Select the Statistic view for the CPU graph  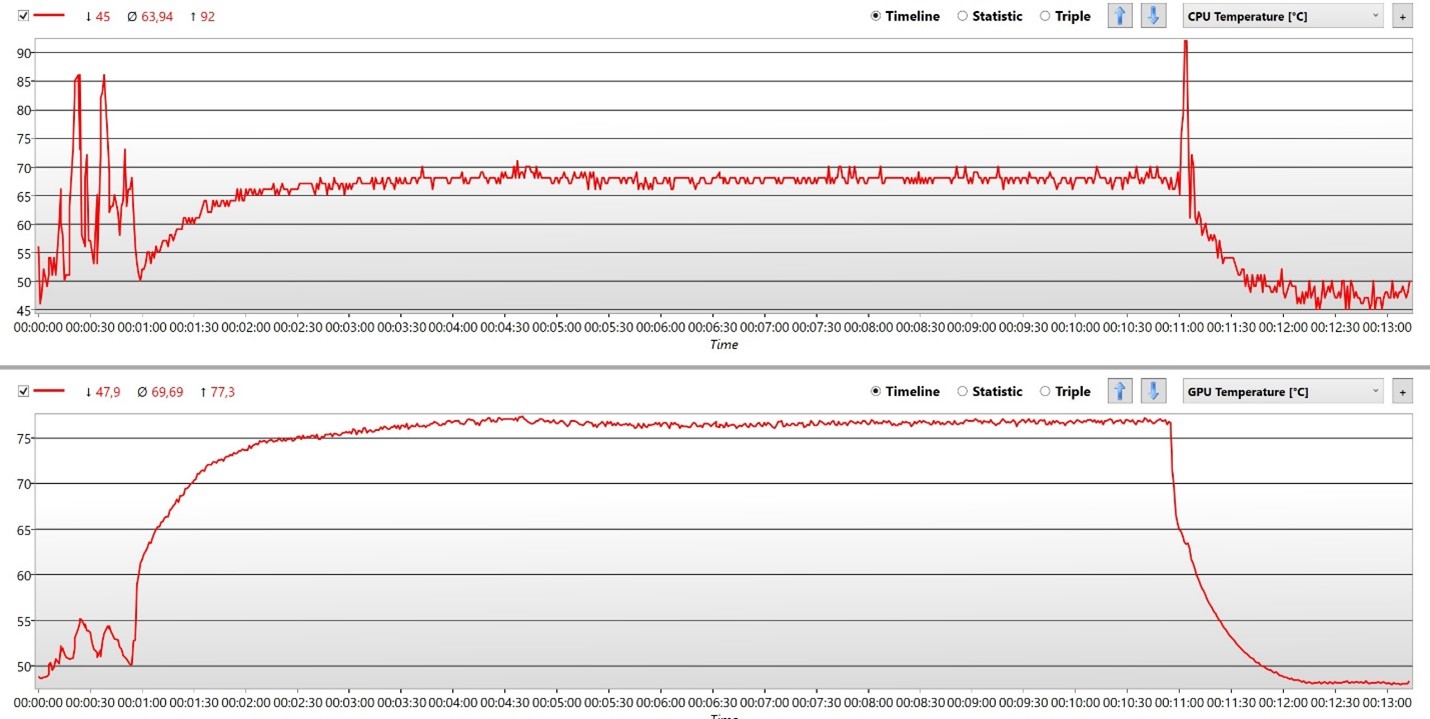point(963,16)
